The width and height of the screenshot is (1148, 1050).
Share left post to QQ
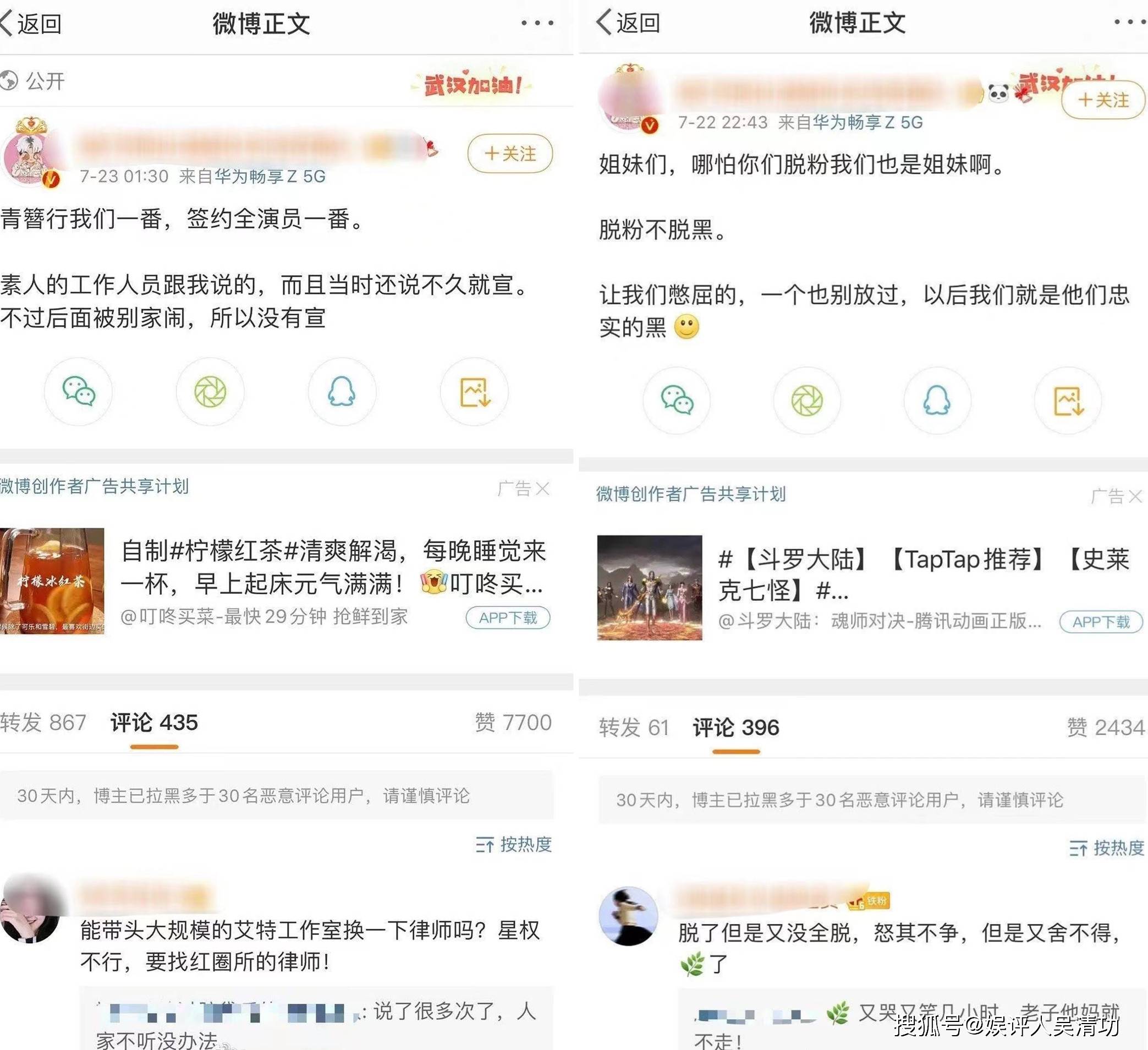tap(342, 392)
